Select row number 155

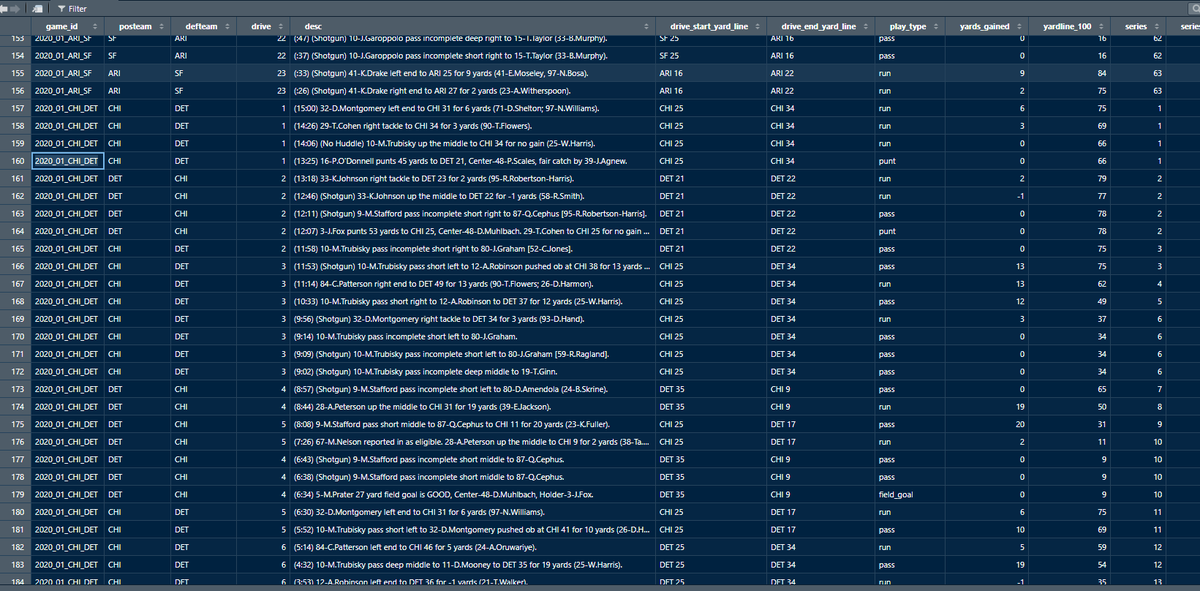(15, 73)
